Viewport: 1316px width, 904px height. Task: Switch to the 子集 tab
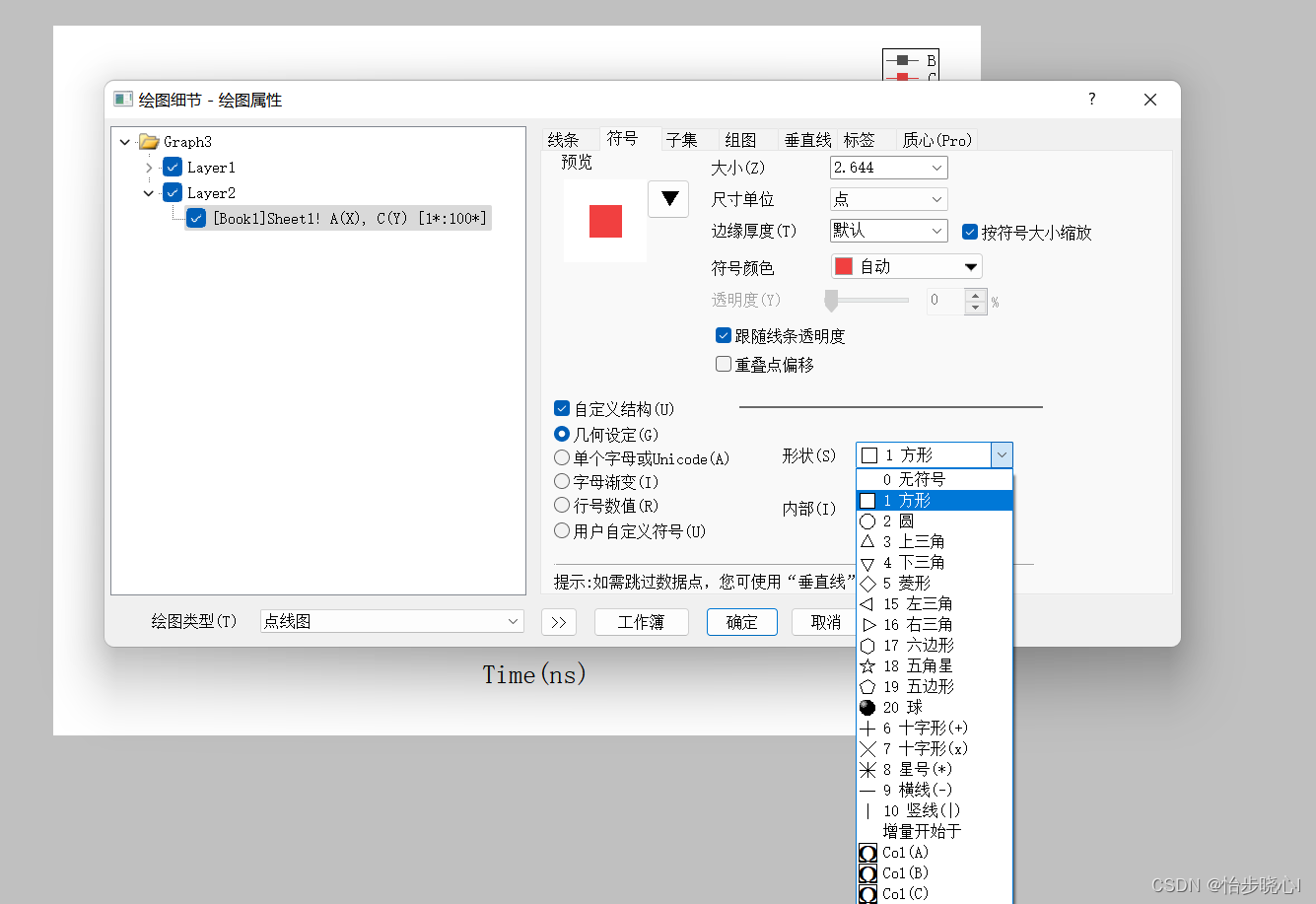pyautogui.click(x=681, y=140)
